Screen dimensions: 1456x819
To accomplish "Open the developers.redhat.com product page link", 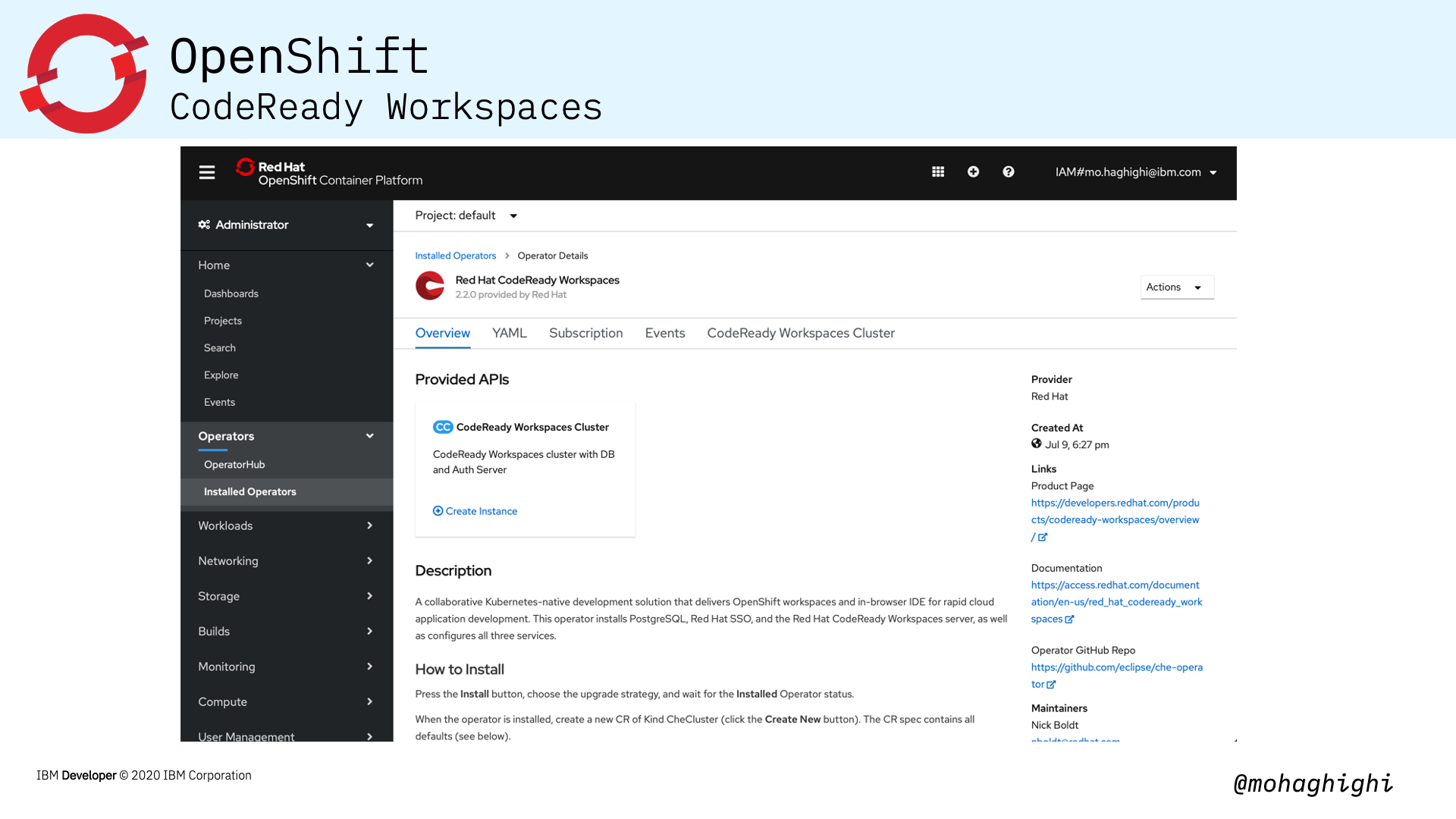I will click(x=1115, y=520).
